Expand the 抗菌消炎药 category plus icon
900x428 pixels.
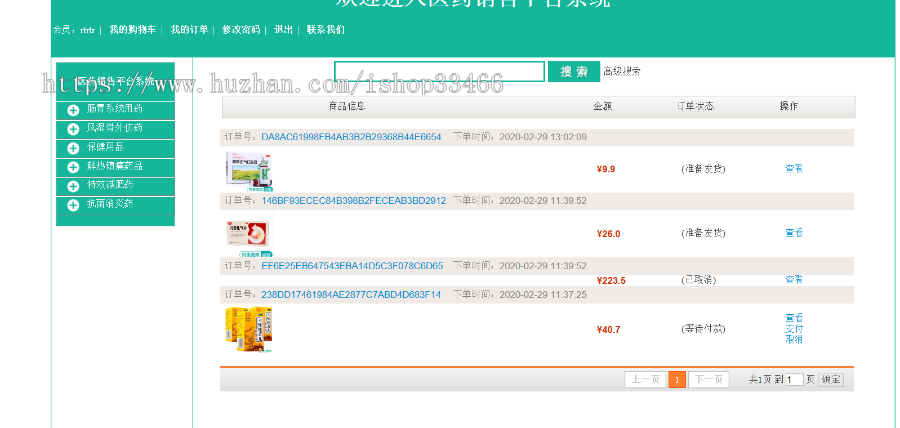click(73, 205)
